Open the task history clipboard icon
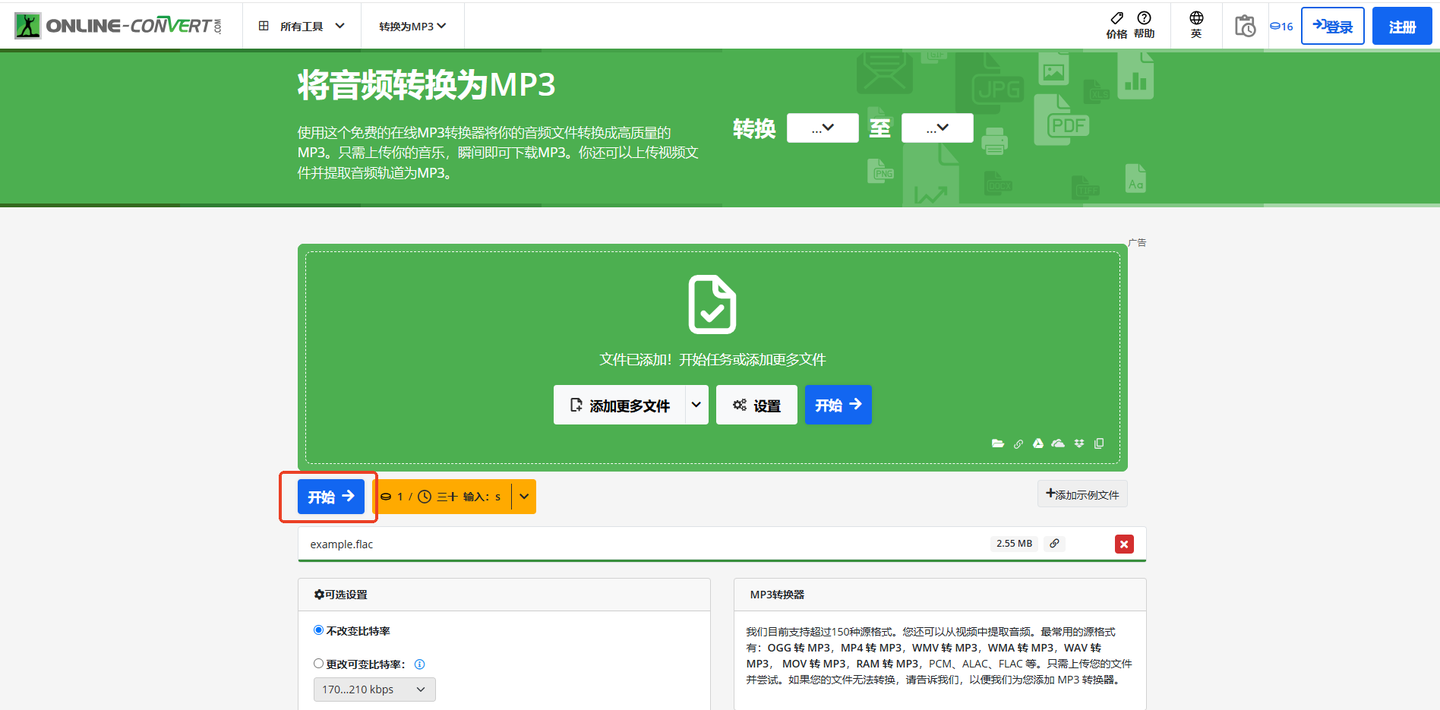Viewport: 1440px width, 710px height. (1245, 26)
